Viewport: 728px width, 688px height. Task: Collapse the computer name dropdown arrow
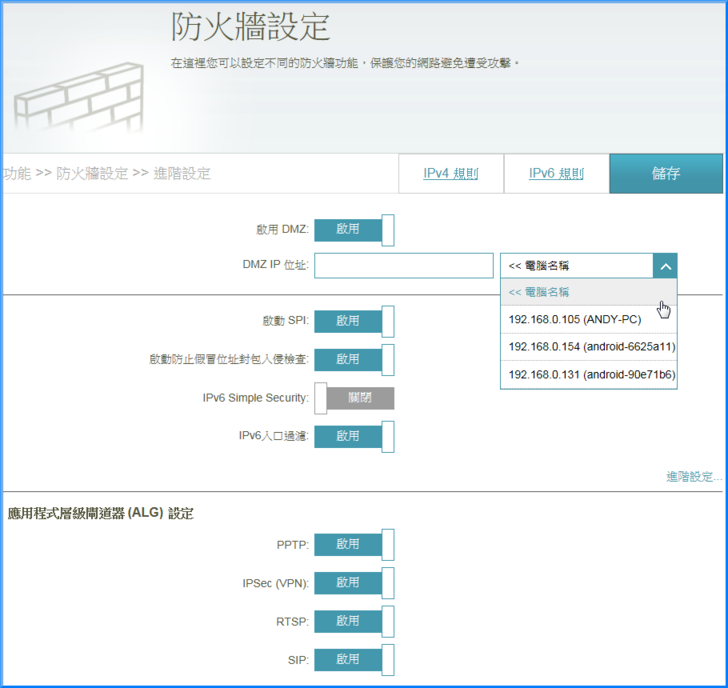[665, 266]
